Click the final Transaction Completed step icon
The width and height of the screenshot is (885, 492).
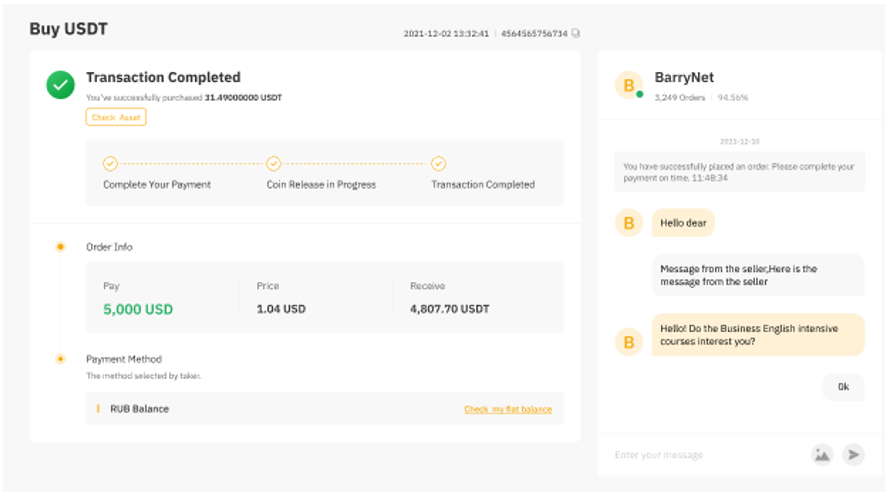coord(438,163)
